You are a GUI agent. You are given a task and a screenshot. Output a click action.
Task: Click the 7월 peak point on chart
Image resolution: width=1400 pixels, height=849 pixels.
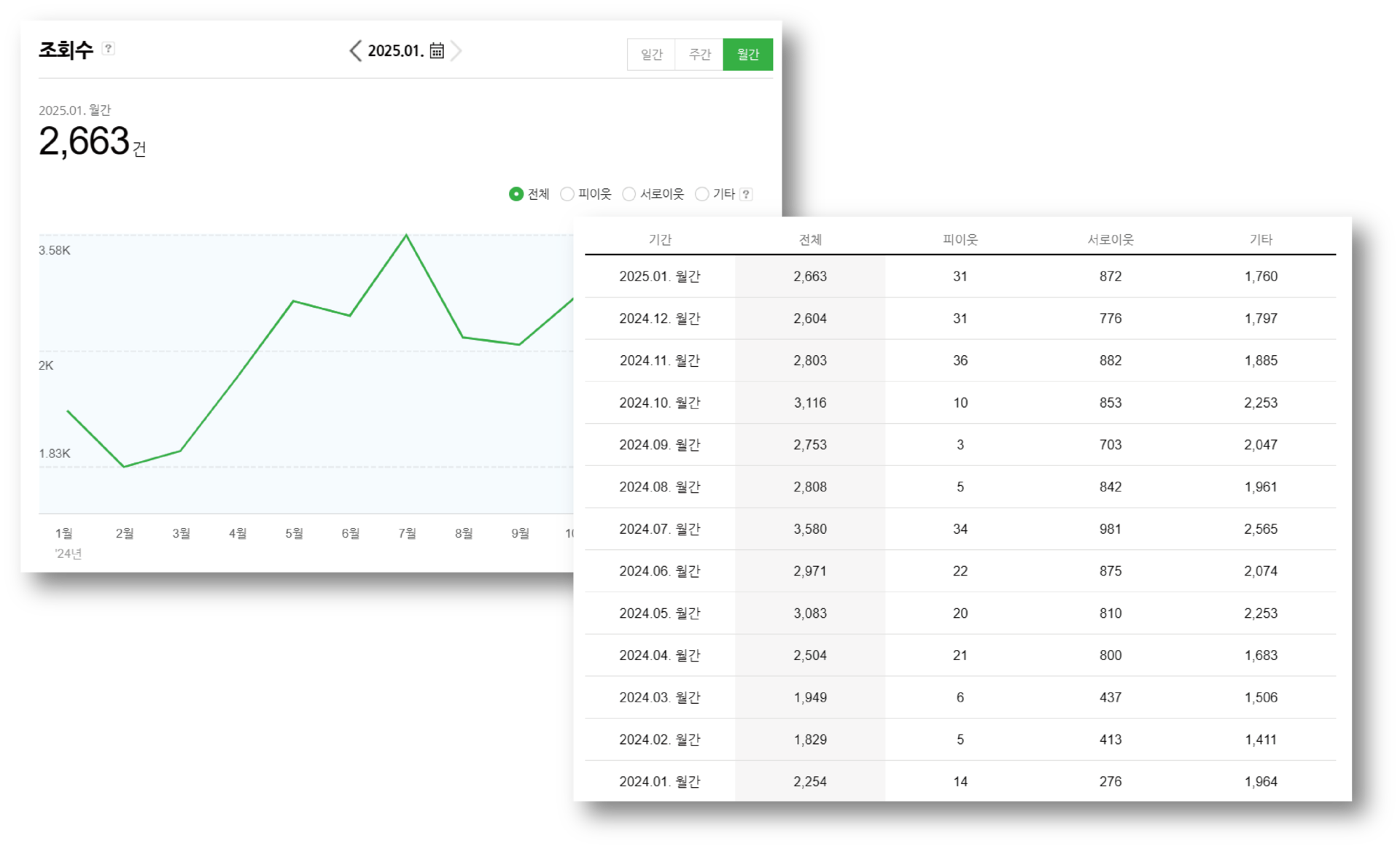406,235
